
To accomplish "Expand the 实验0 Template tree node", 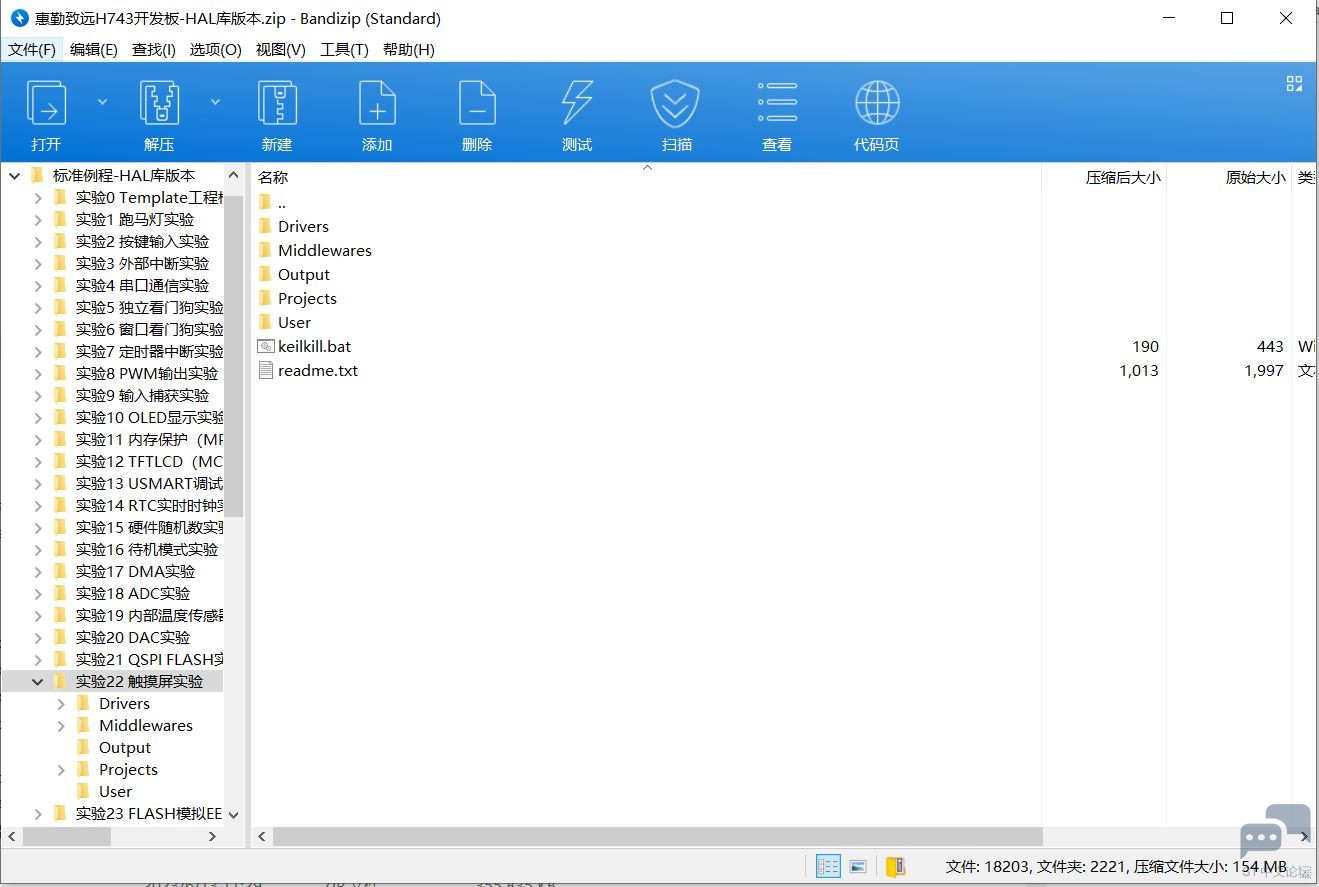I will (x=38, y=197).
